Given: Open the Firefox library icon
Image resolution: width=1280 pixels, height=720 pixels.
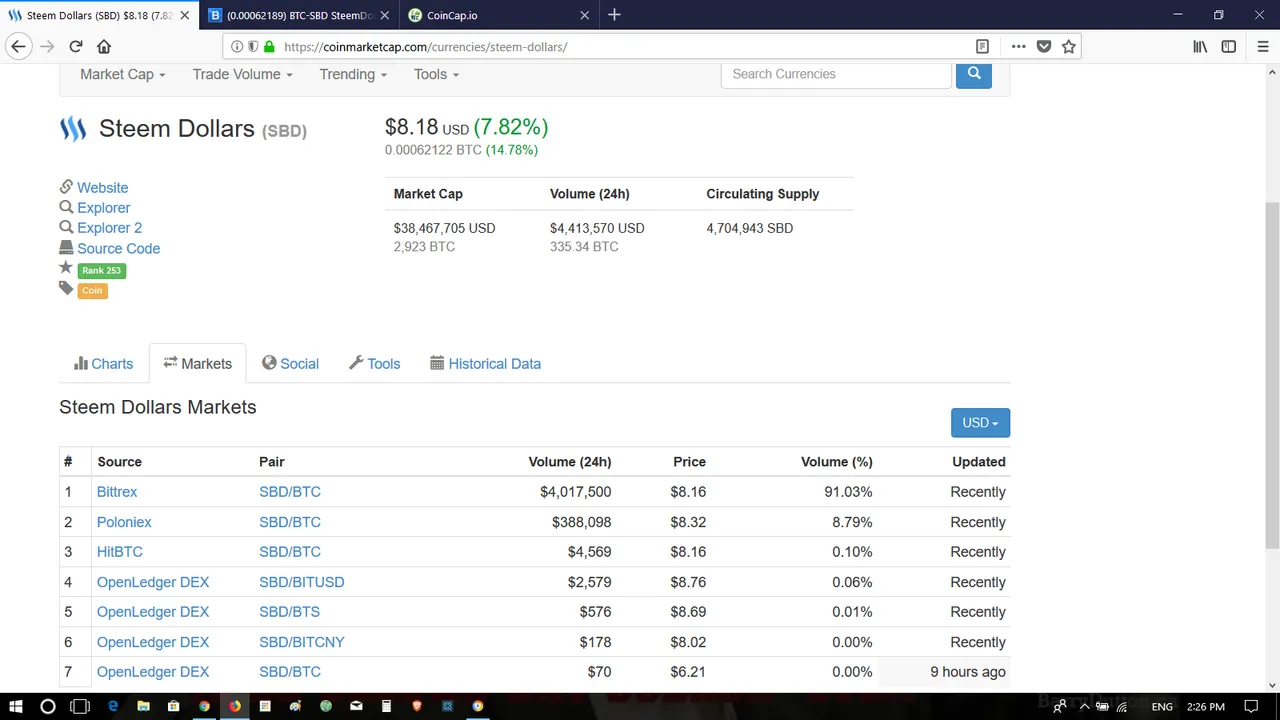Looking at the screenshot, I should 1200,46.
